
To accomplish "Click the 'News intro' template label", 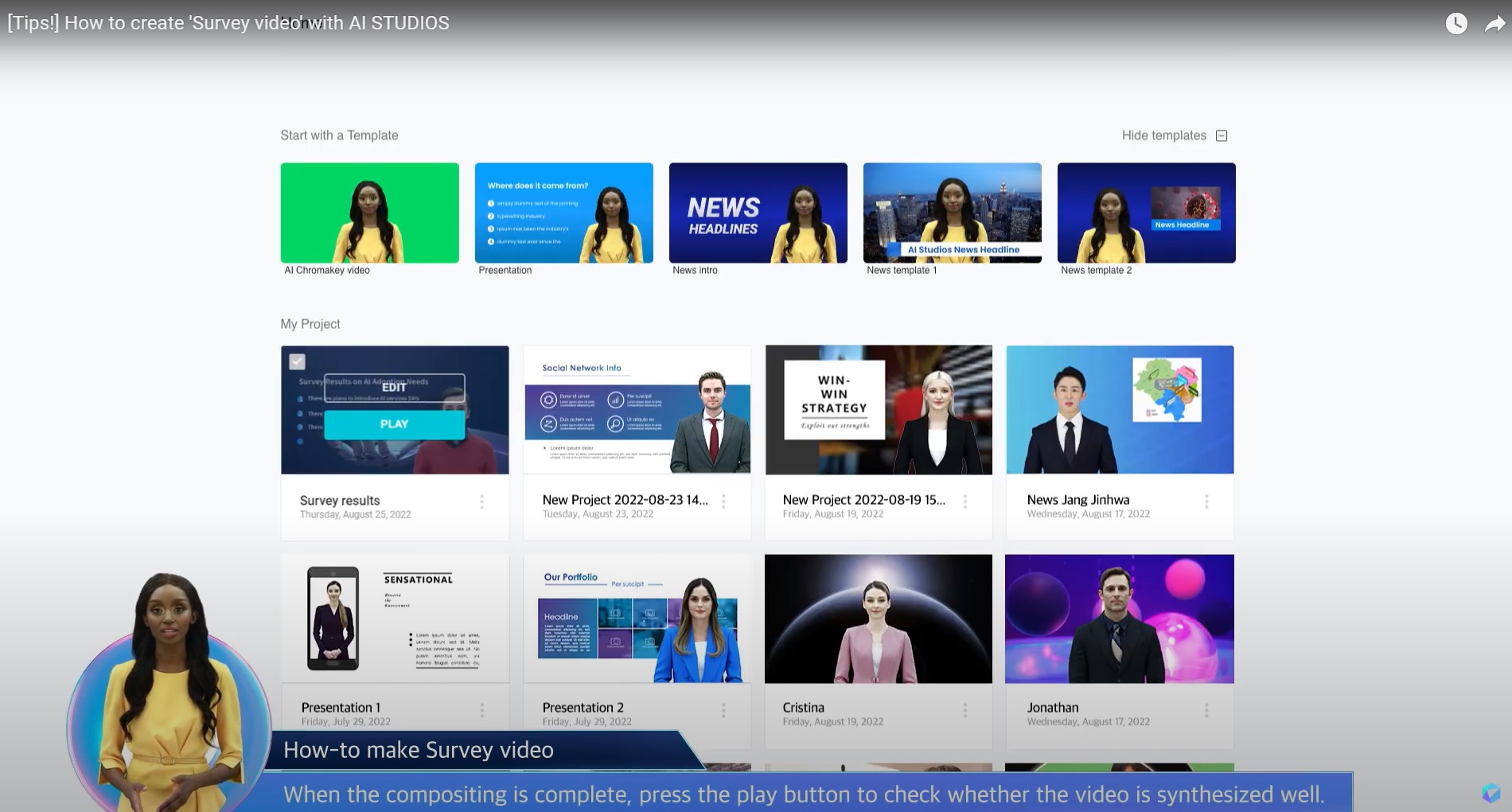I will (696, 271).
